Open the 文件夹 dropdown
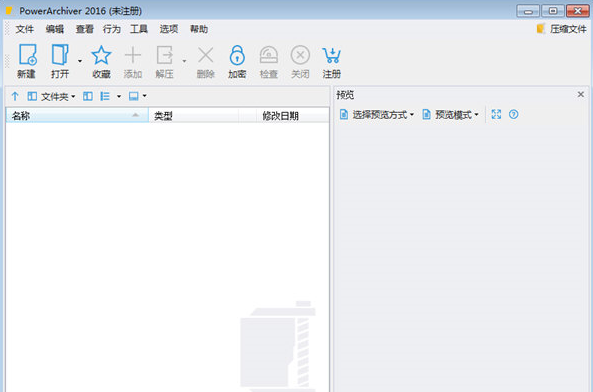 click(51, 96)
